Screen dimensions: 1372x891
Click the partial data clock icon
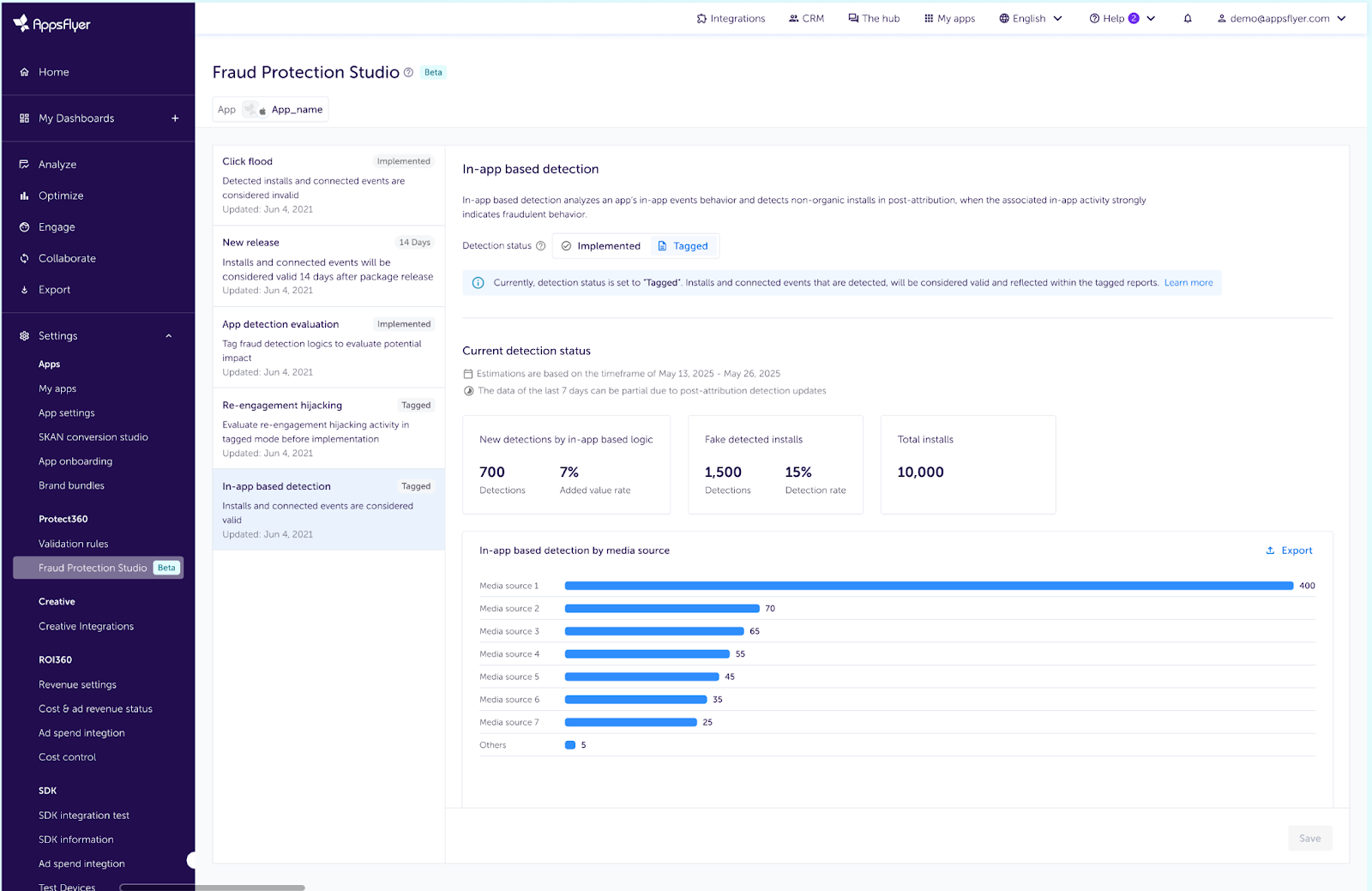click(x=468, y=391)
